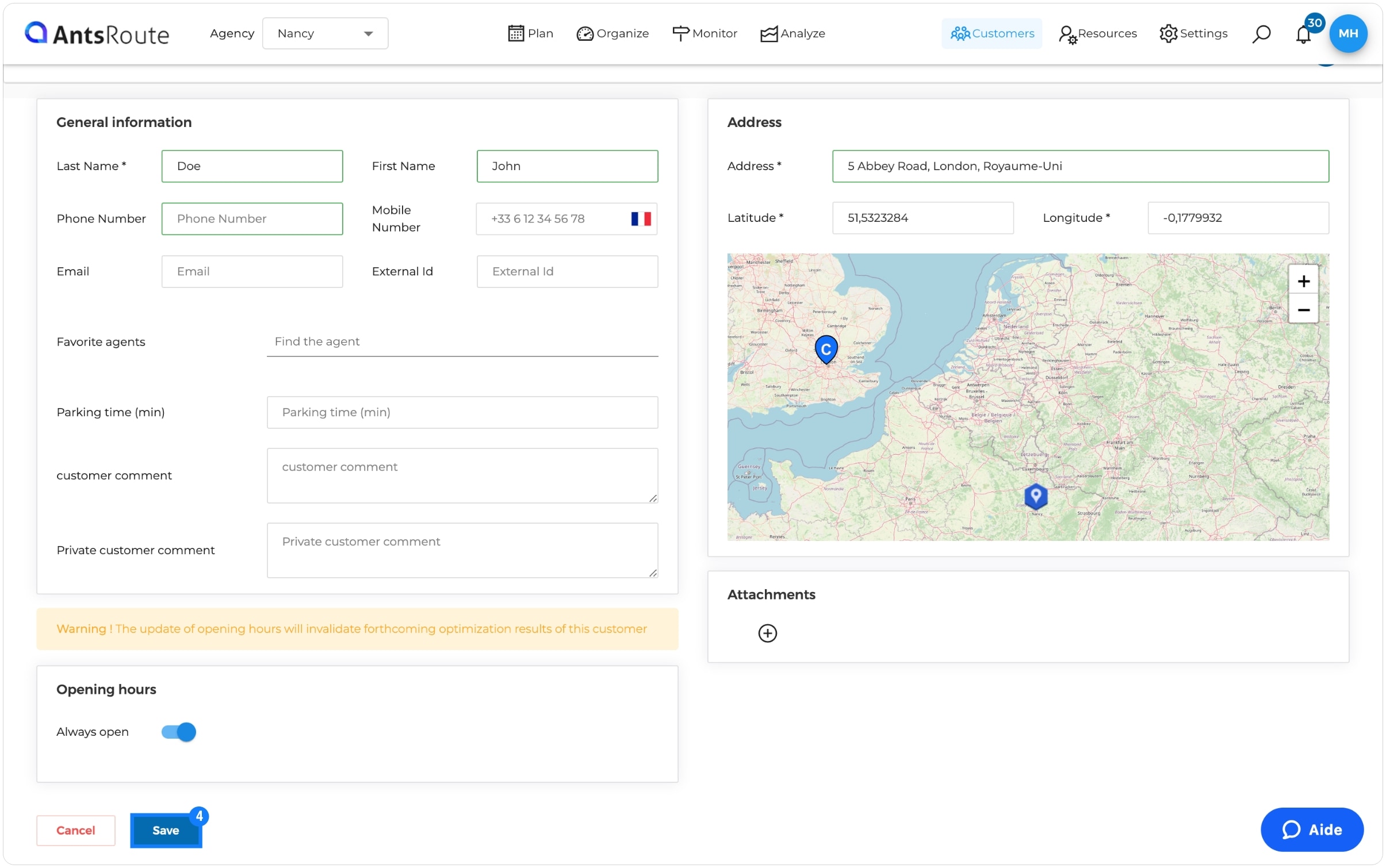Click the customer C marker on map

click(826, 349)
